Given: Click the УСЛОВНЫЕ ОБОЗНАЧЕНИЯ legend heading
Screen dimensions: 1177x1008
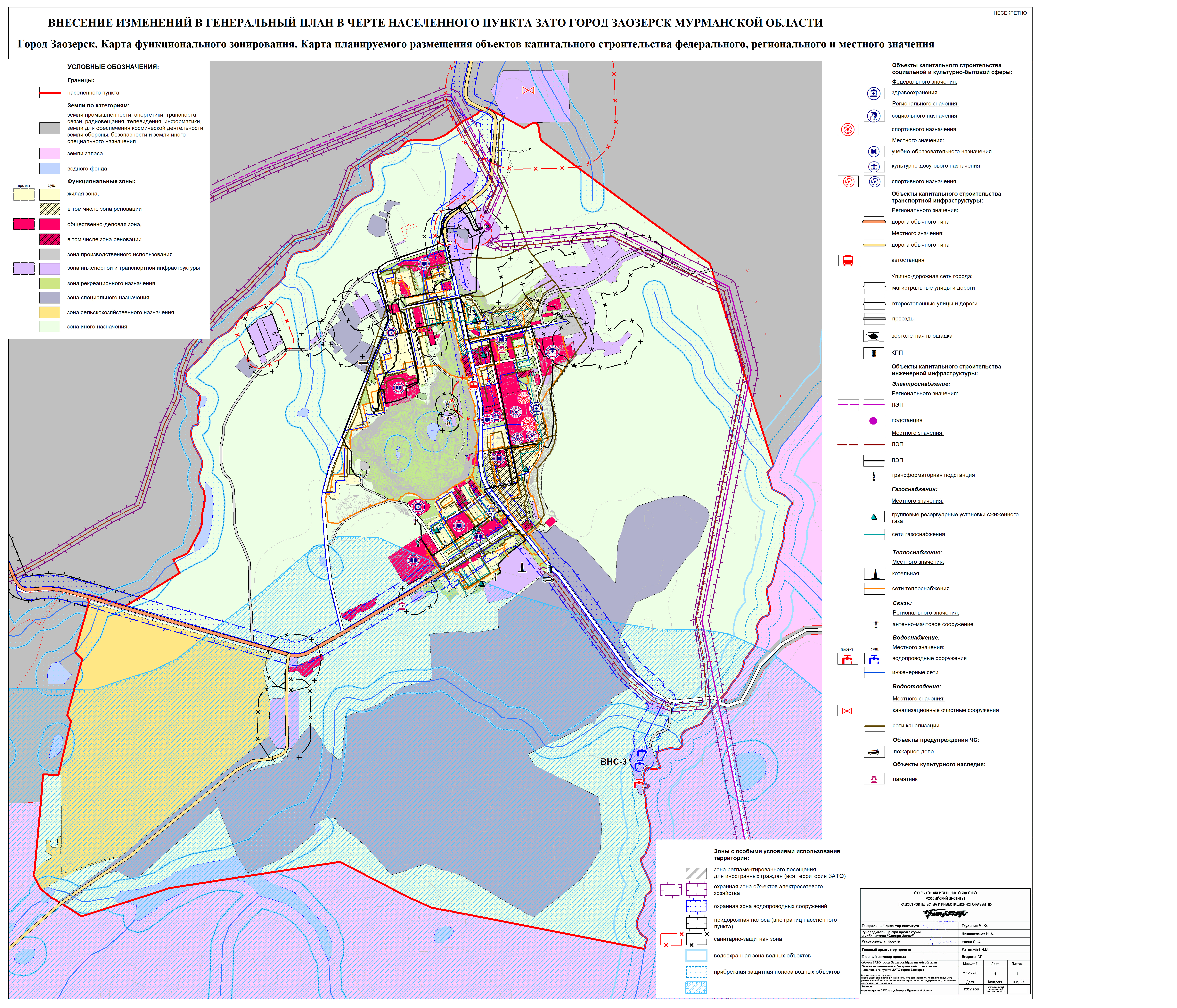Looking at the screenshot, I should coord(113,67).
